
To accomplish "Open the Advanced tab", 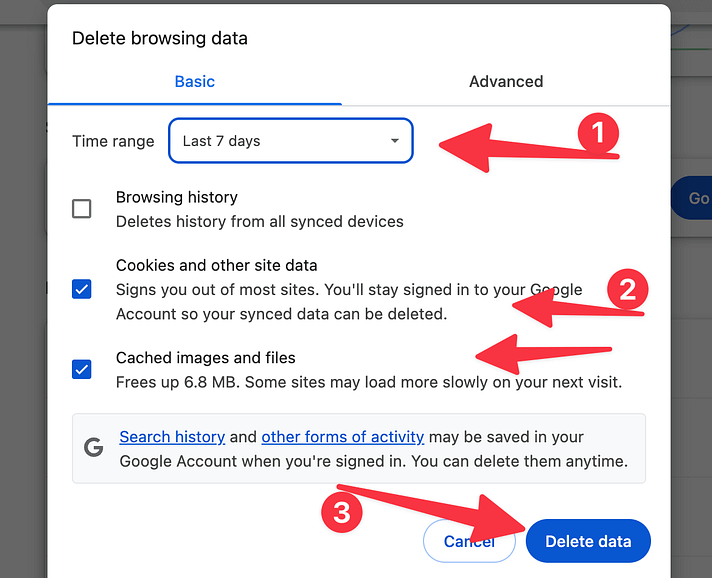I will [506, 82].
